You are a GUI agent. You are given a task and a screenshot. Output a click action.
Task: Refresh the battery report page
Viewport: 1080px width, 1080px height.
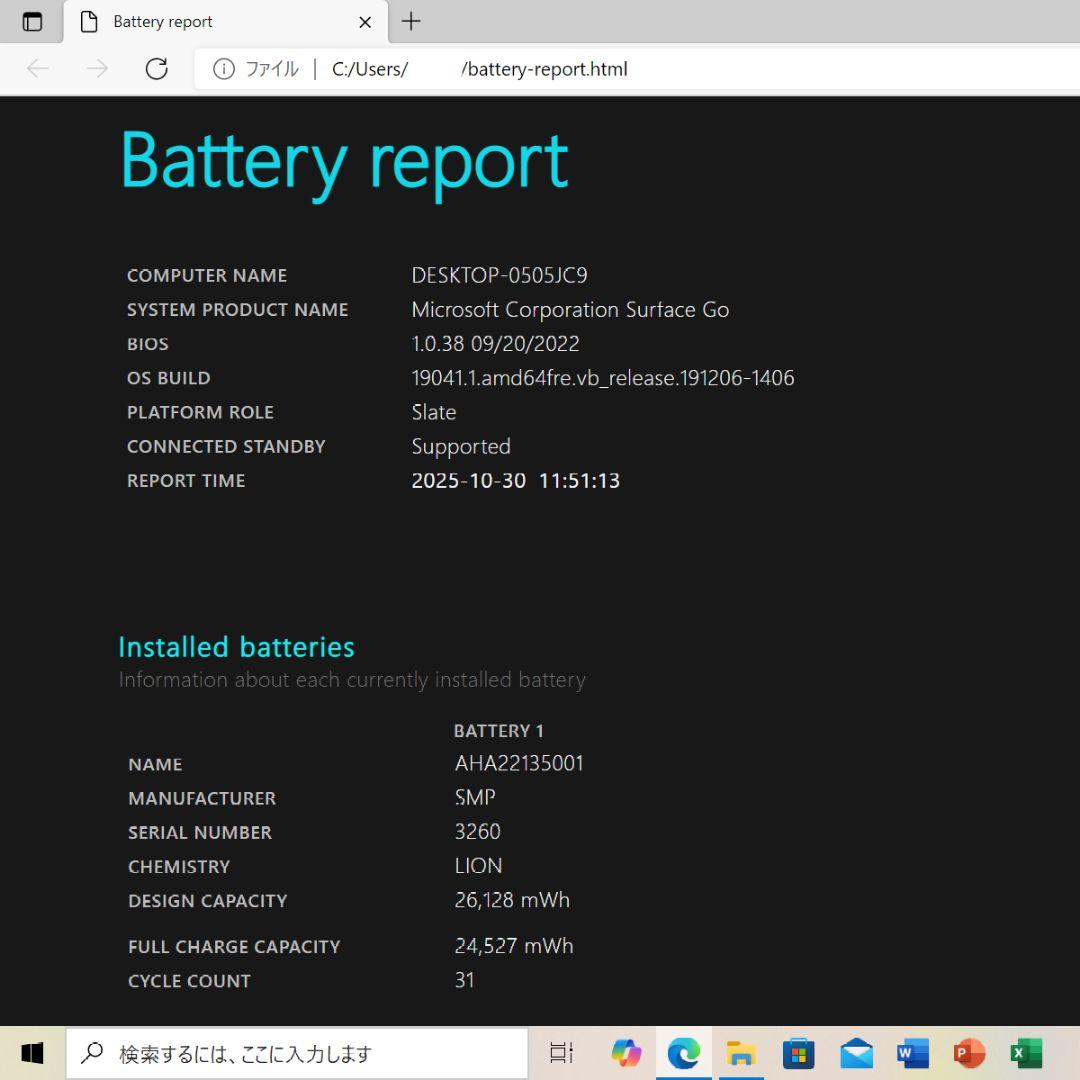click(156, 69)
